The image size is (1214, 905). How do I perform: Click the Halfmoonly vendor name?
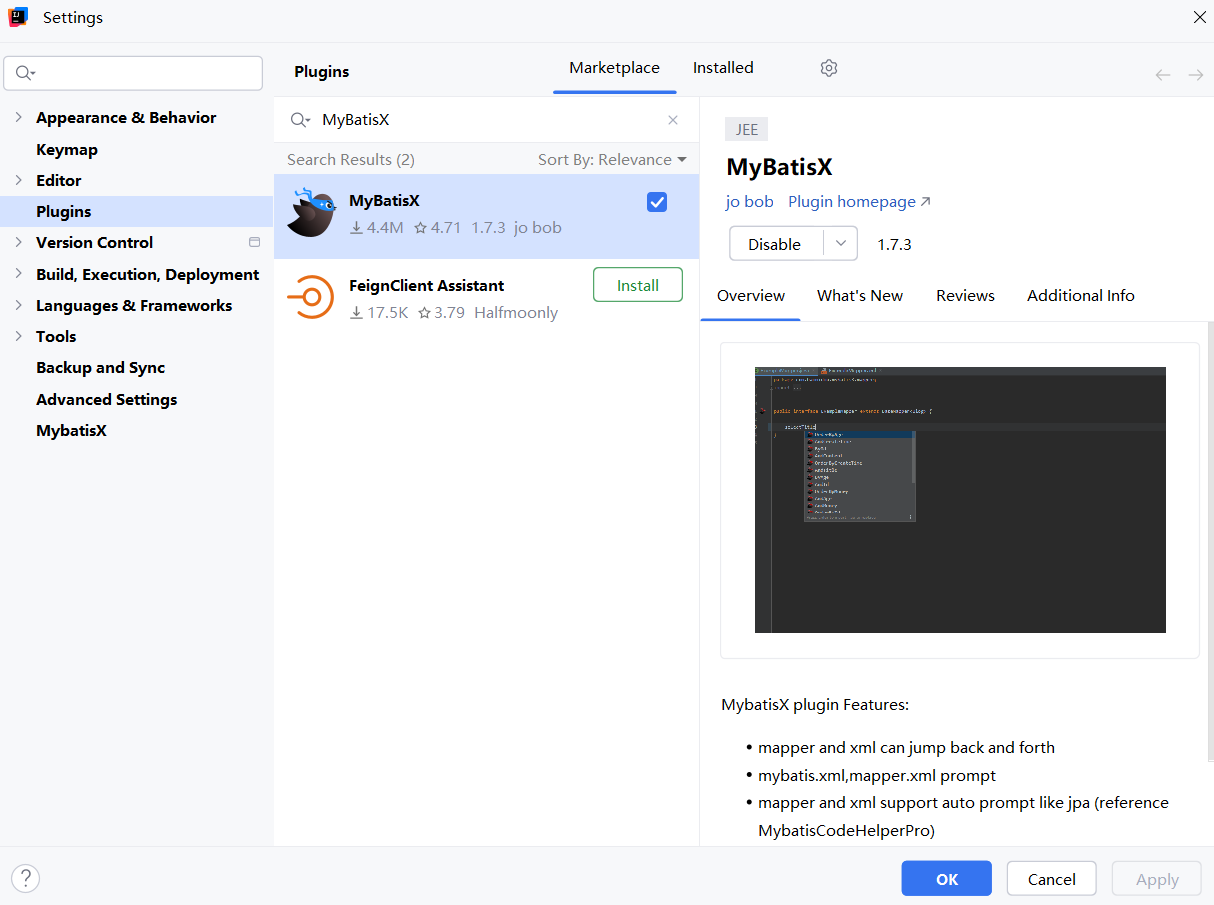[516, 313]
